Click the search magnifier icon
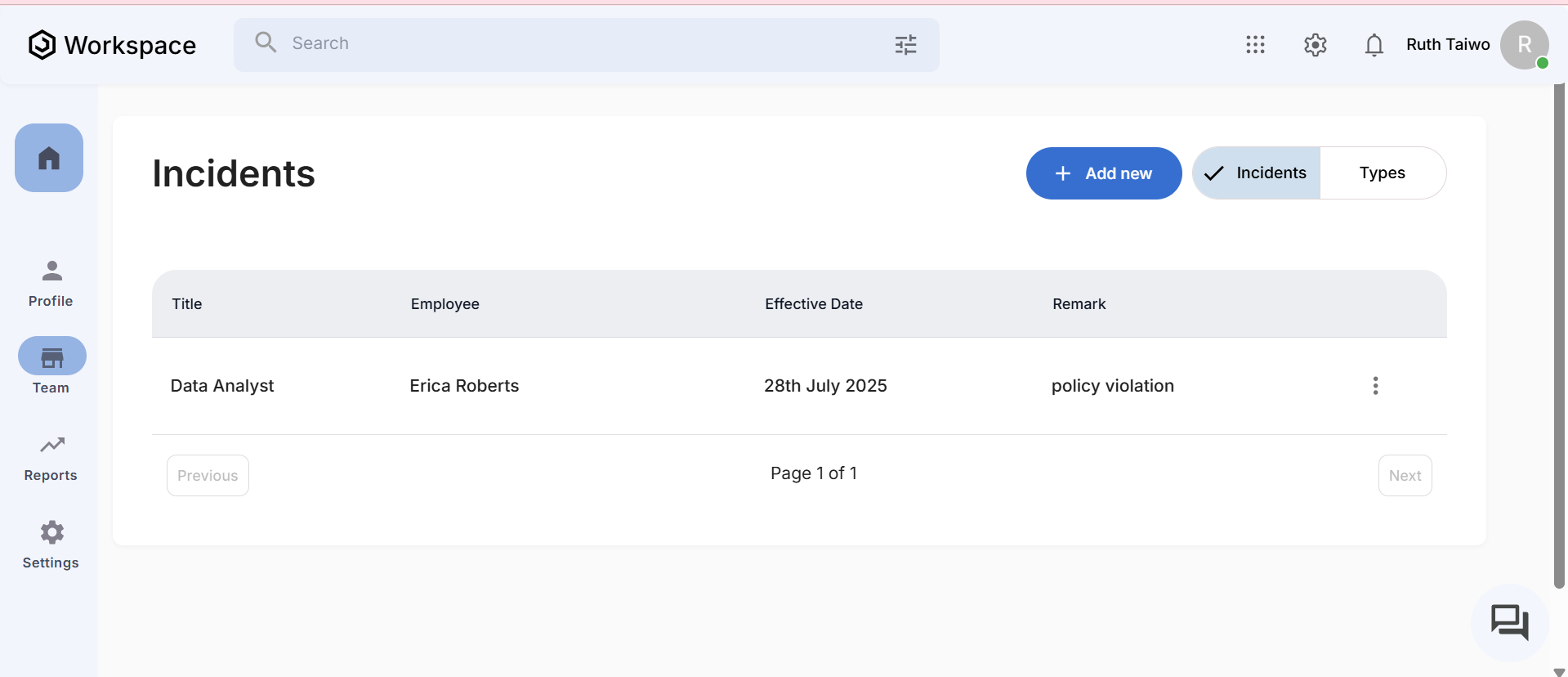This screenshot has width=1568, height=677. point(266,43)
